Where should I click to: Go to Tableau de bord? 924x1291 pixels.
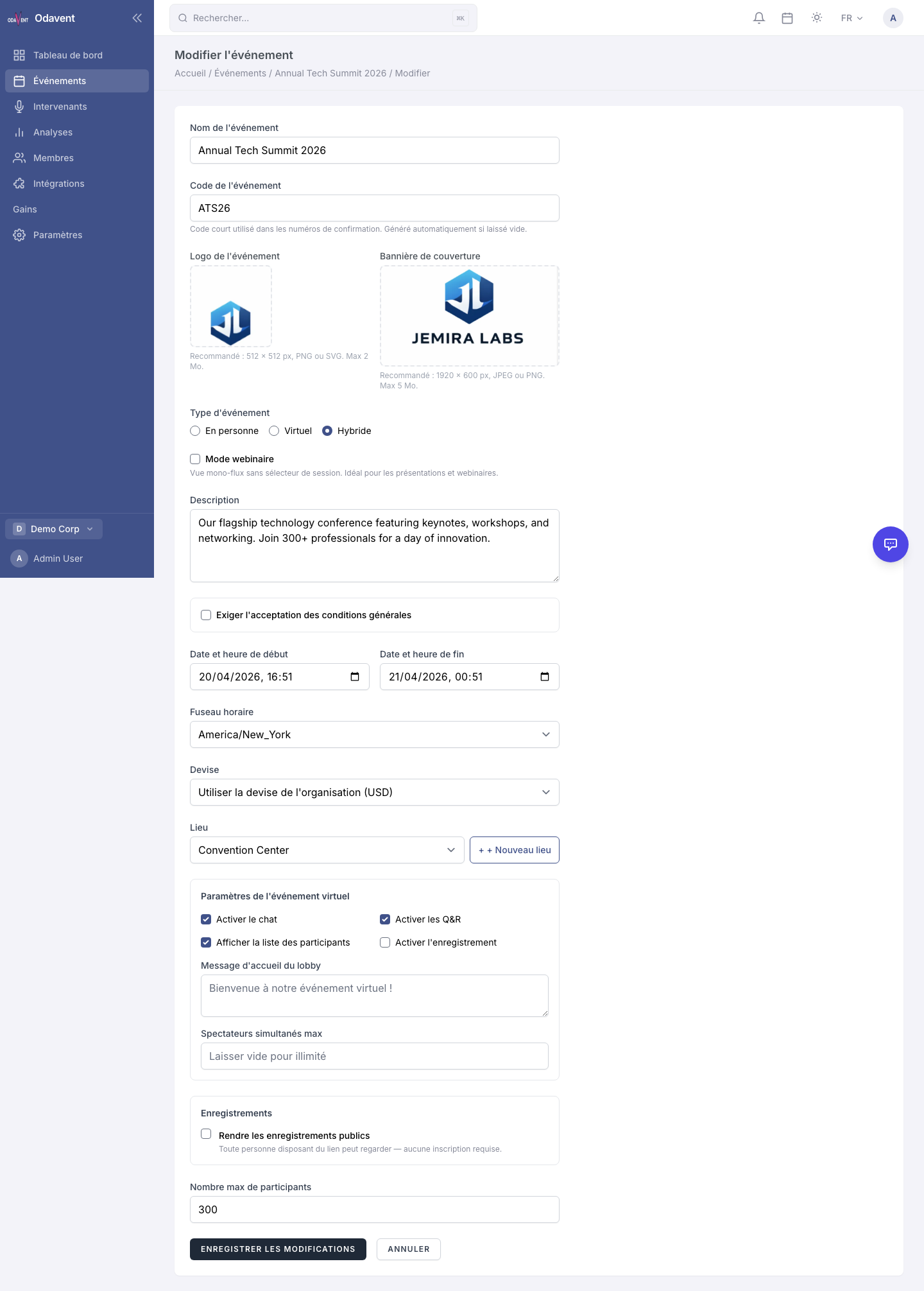[x=77, y=55]
